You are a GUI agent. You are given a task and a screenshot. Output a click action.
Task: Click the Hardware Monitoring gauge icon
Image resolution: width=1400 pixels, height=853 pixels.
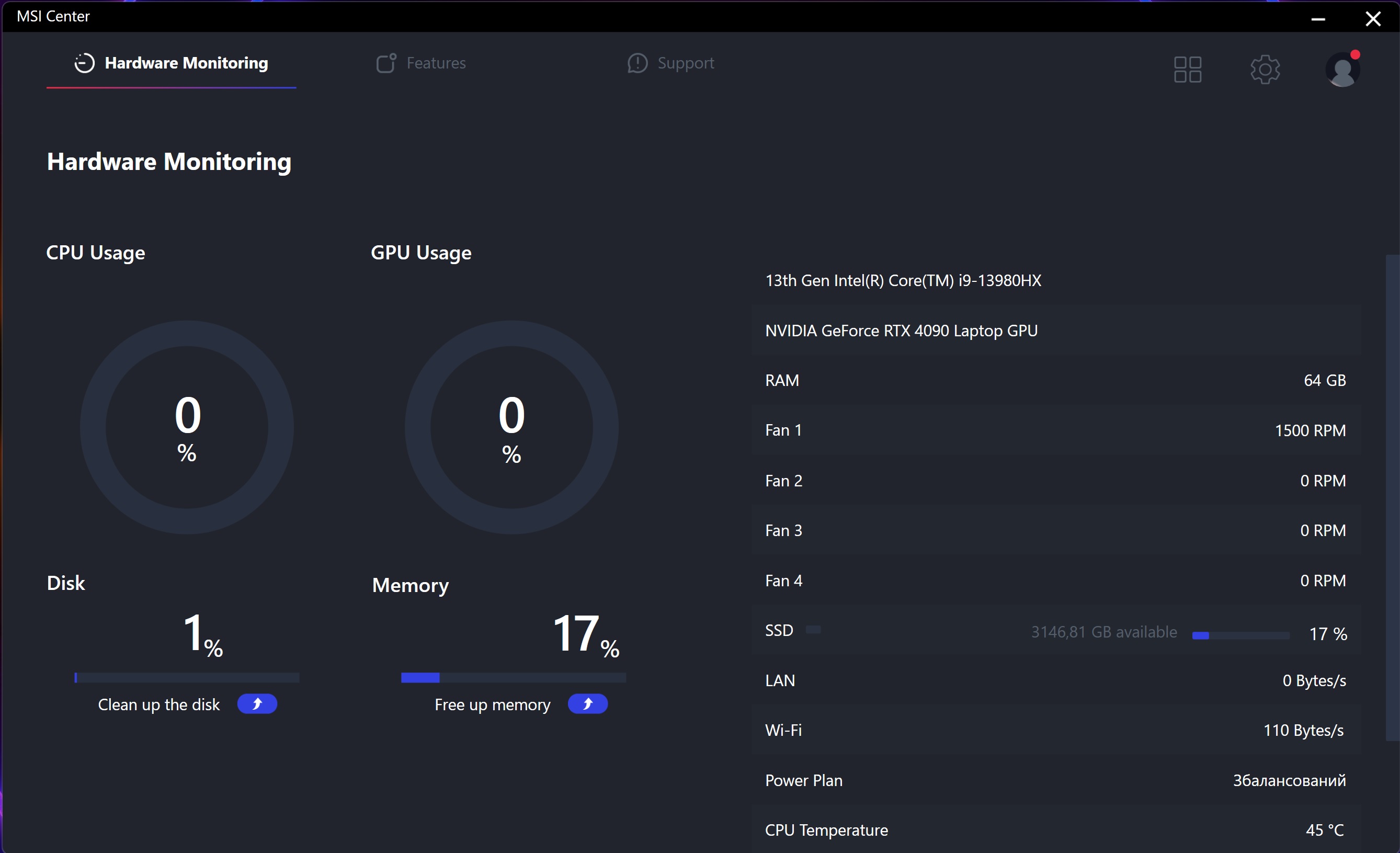[84, 63]
